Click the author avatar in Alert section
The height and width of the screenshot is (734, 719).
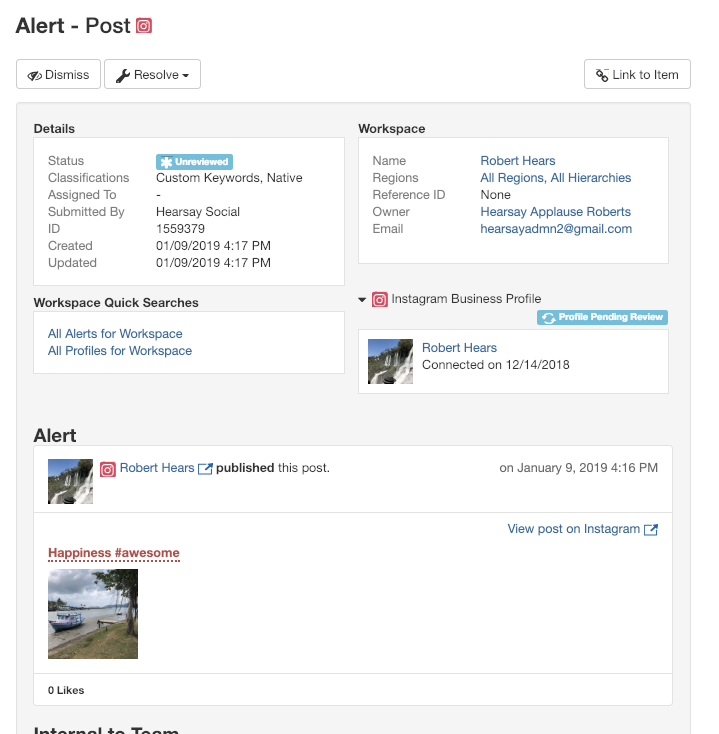(70, 481)
